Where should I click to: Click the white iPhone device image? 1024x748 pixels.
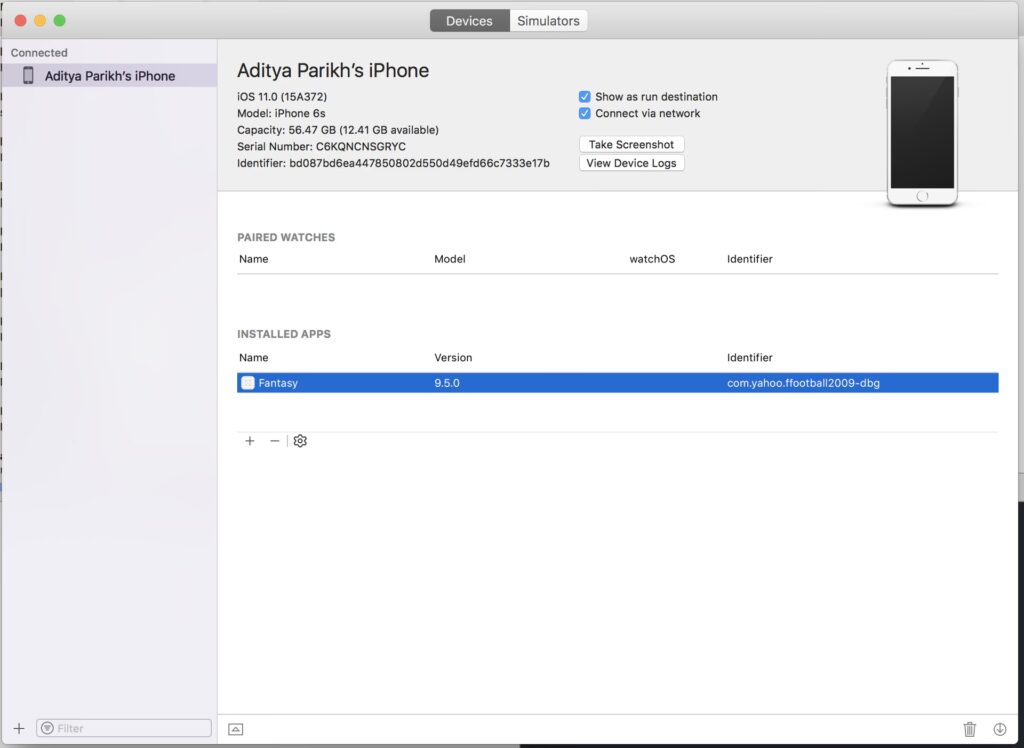(x=922, y=134)
